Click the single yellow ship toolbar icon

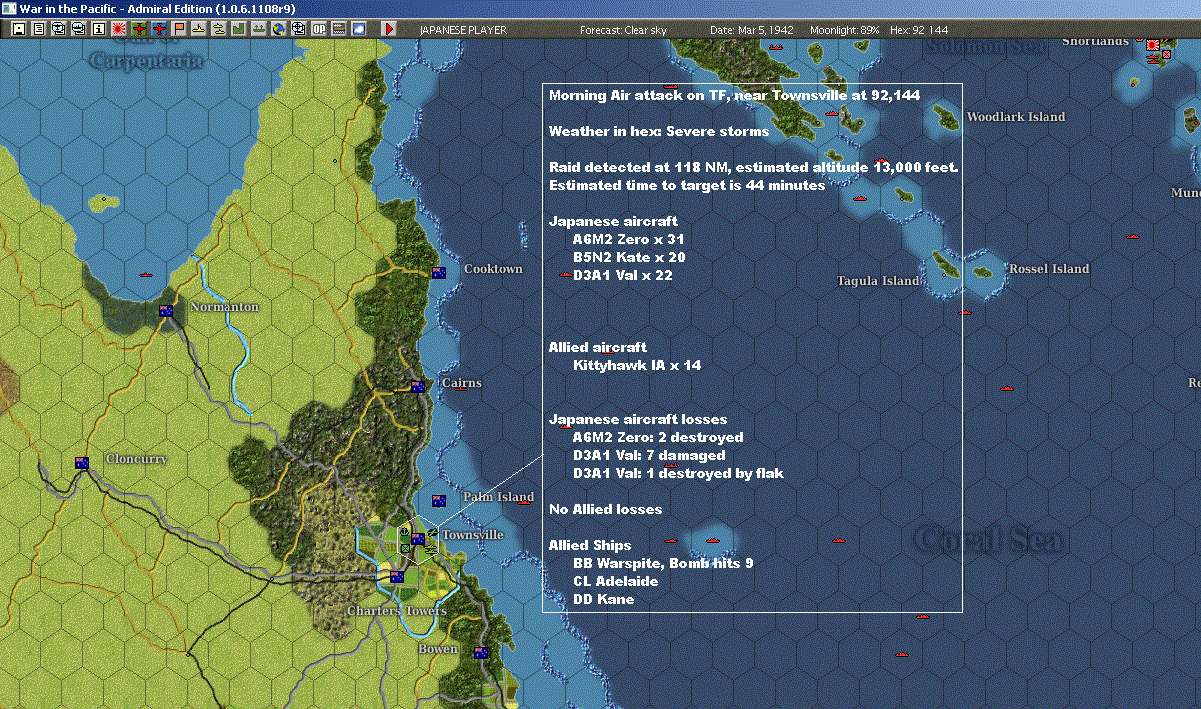click(199, 29)
